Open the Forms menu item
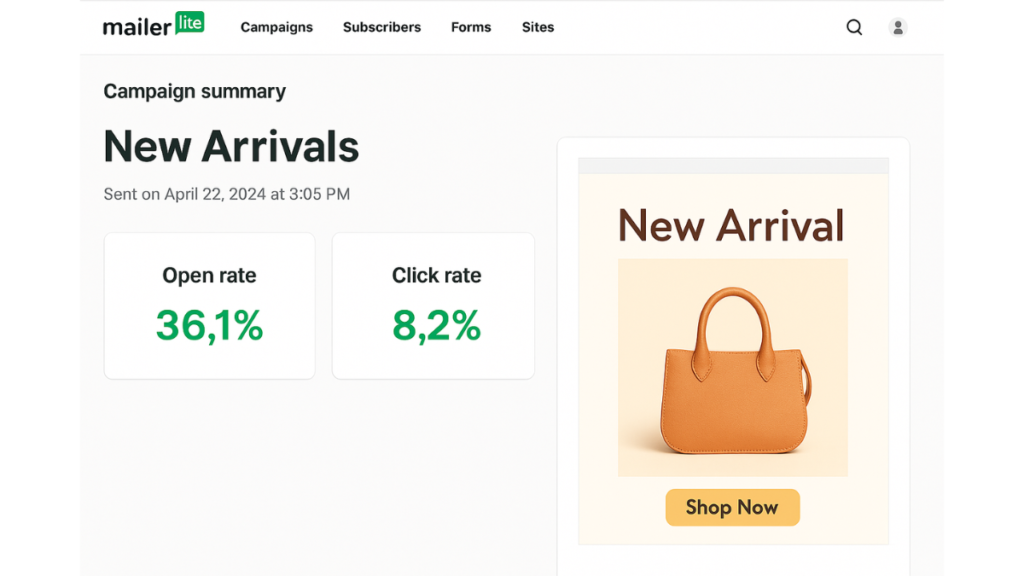Viewport: 1024px width, 576px height. click(471, 27)
